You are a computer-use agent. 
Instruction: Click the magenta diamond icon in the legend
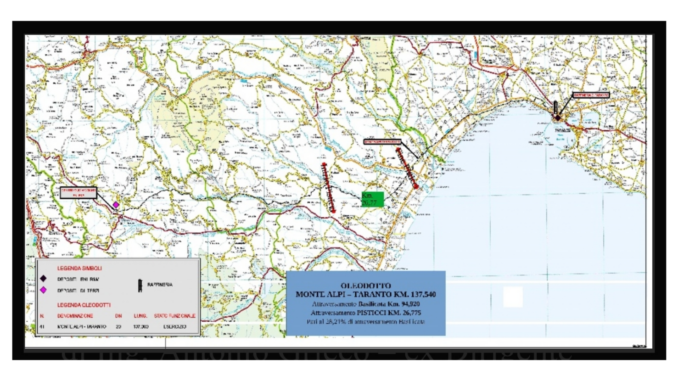click(x=43, y=290)
